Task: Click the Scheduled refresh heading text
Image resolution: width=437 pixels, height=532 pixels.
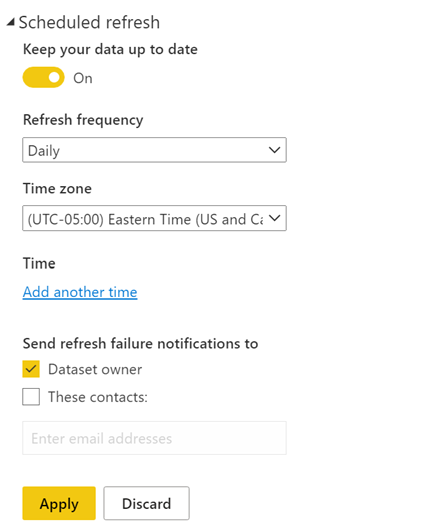Action: tap(89, 23)
